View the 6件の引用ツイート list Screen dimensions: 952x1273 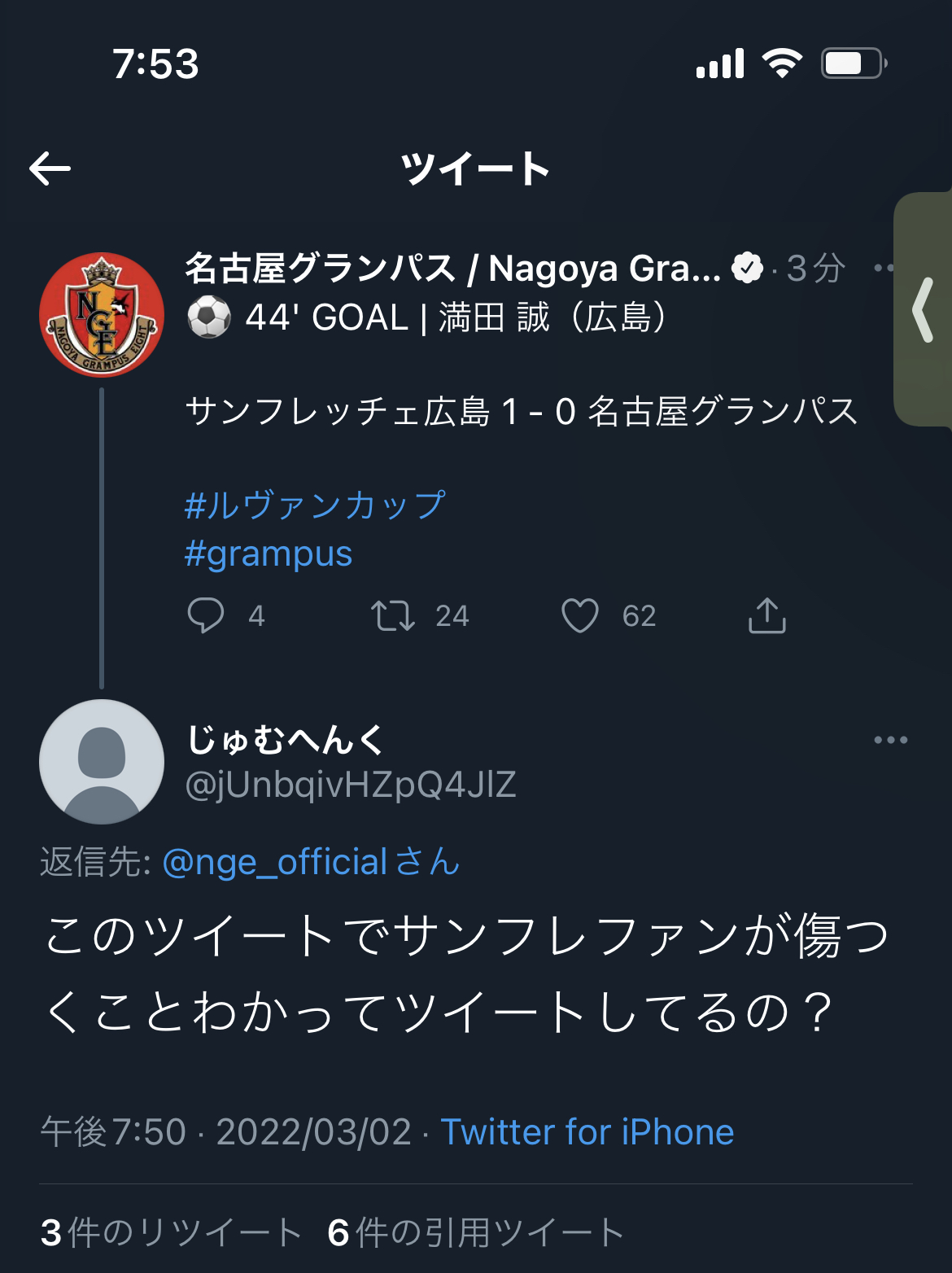point(476,1232)
